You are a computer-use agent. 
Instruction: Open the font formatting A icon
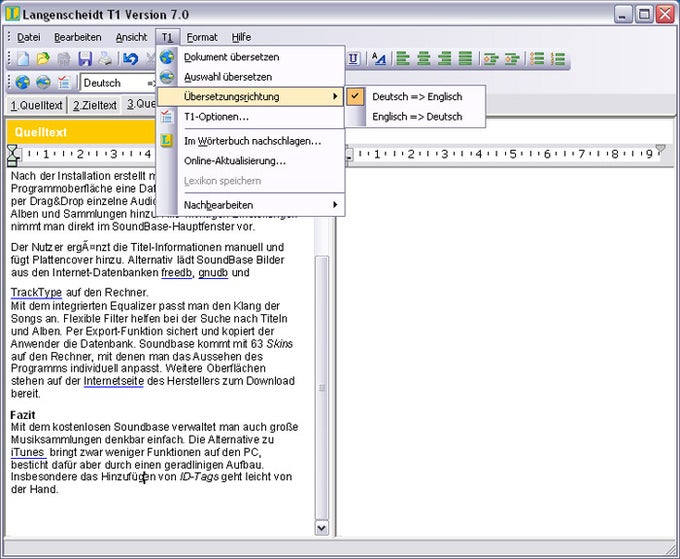(x=379, y=59)
